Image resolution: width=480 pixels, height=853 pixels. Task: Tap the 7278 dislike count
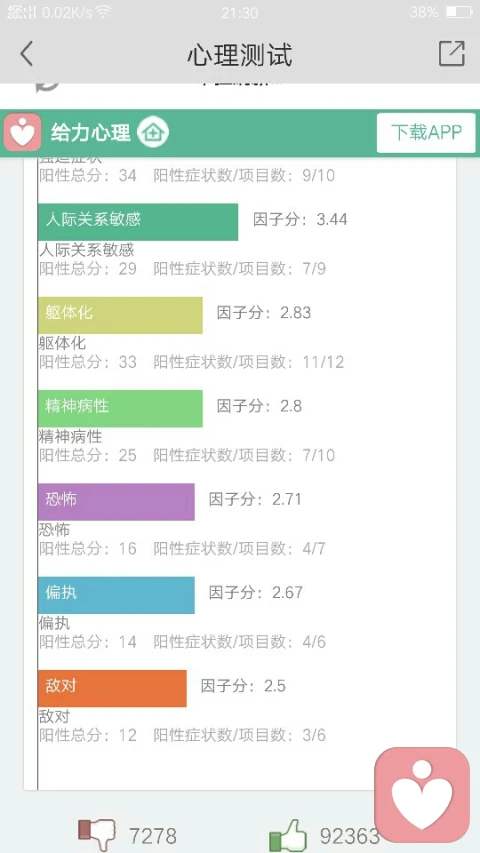point(153,836)
